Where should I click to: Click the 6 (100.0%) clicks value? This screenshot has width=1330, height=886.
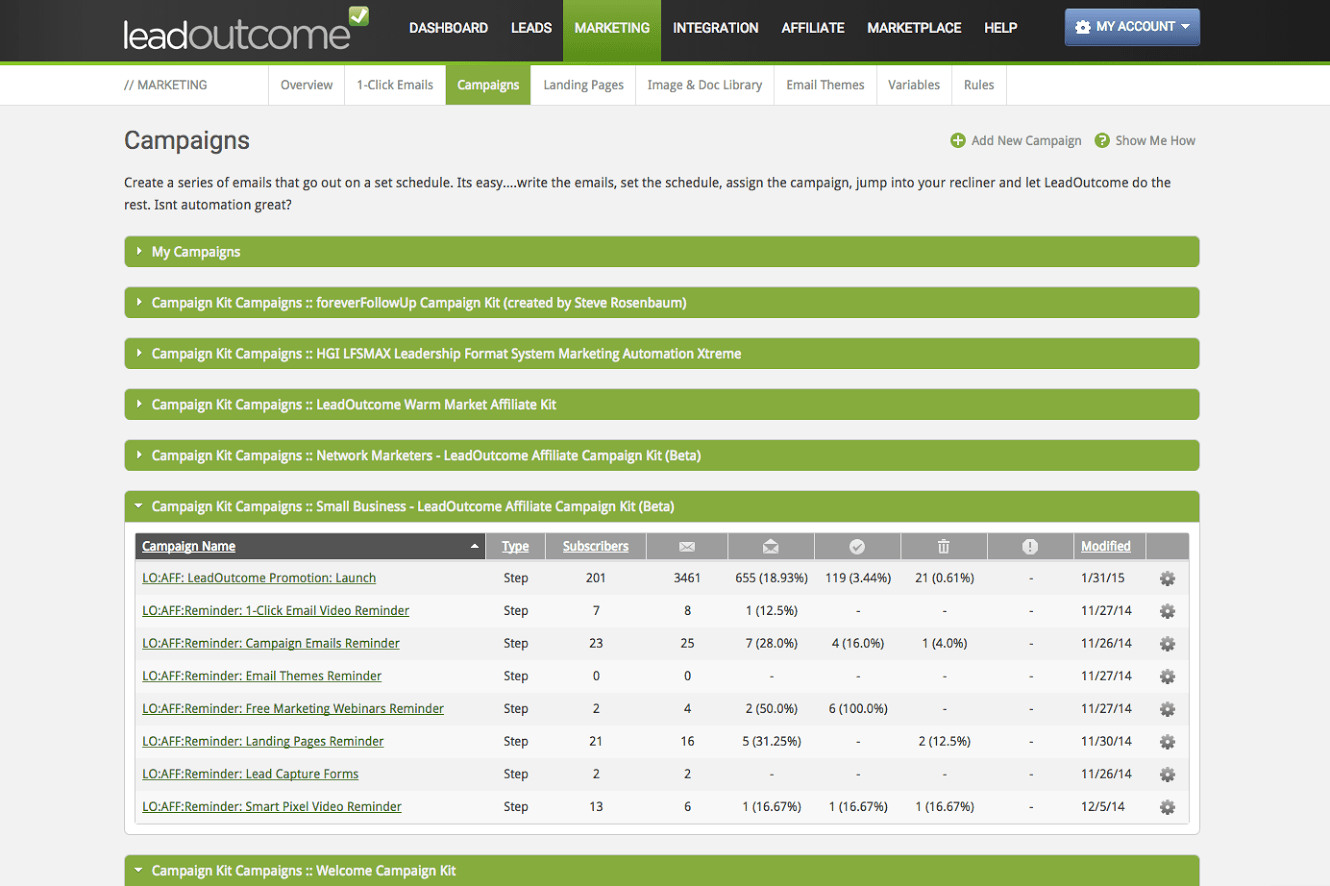(x=857, y=709)
